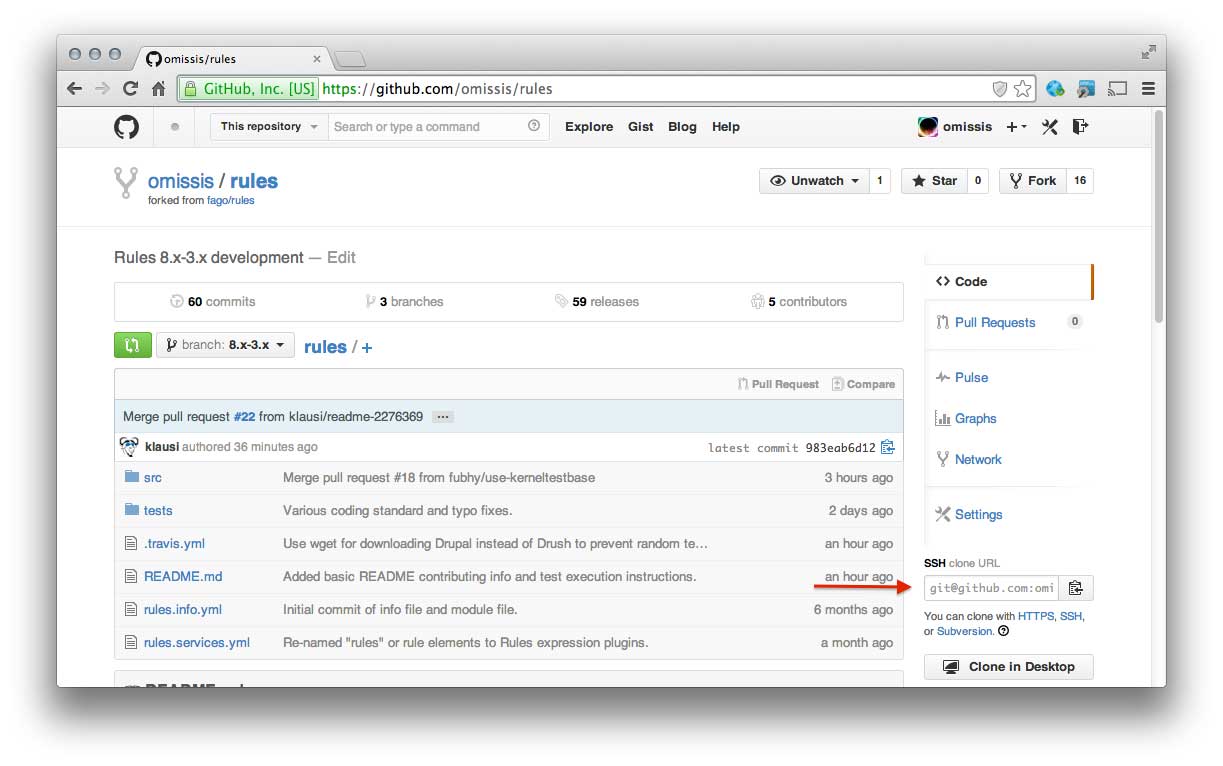Open the .travis.yml file
The image size is (1223, 766).
[x=174, y=544]
